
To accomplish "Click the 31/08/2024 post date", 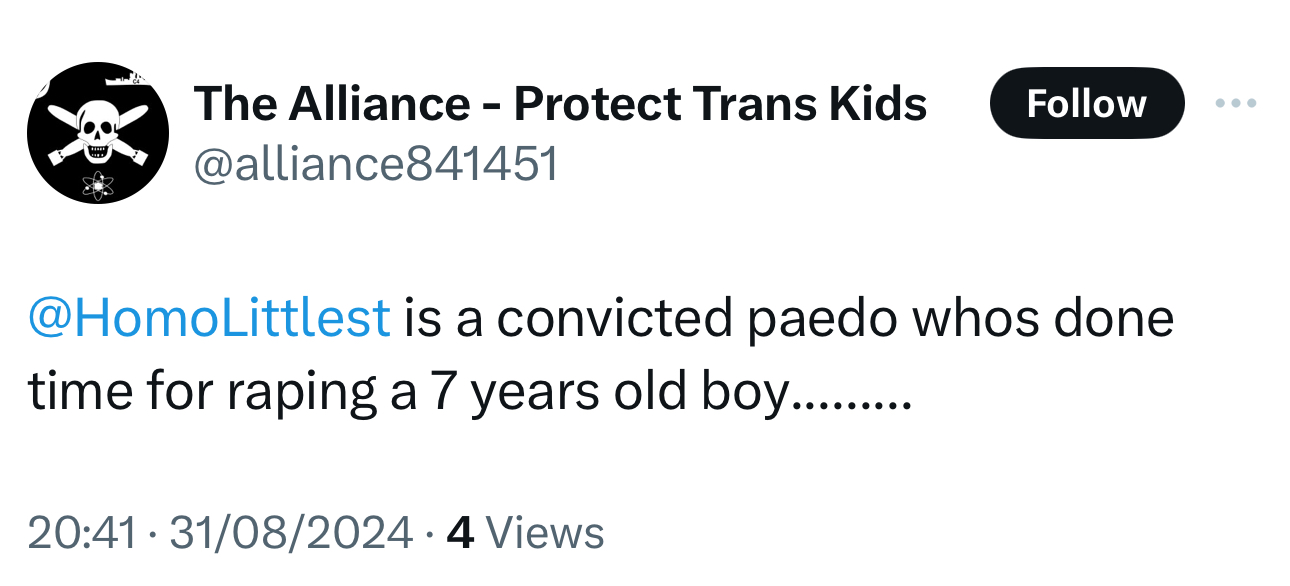I will coord(291,532).
